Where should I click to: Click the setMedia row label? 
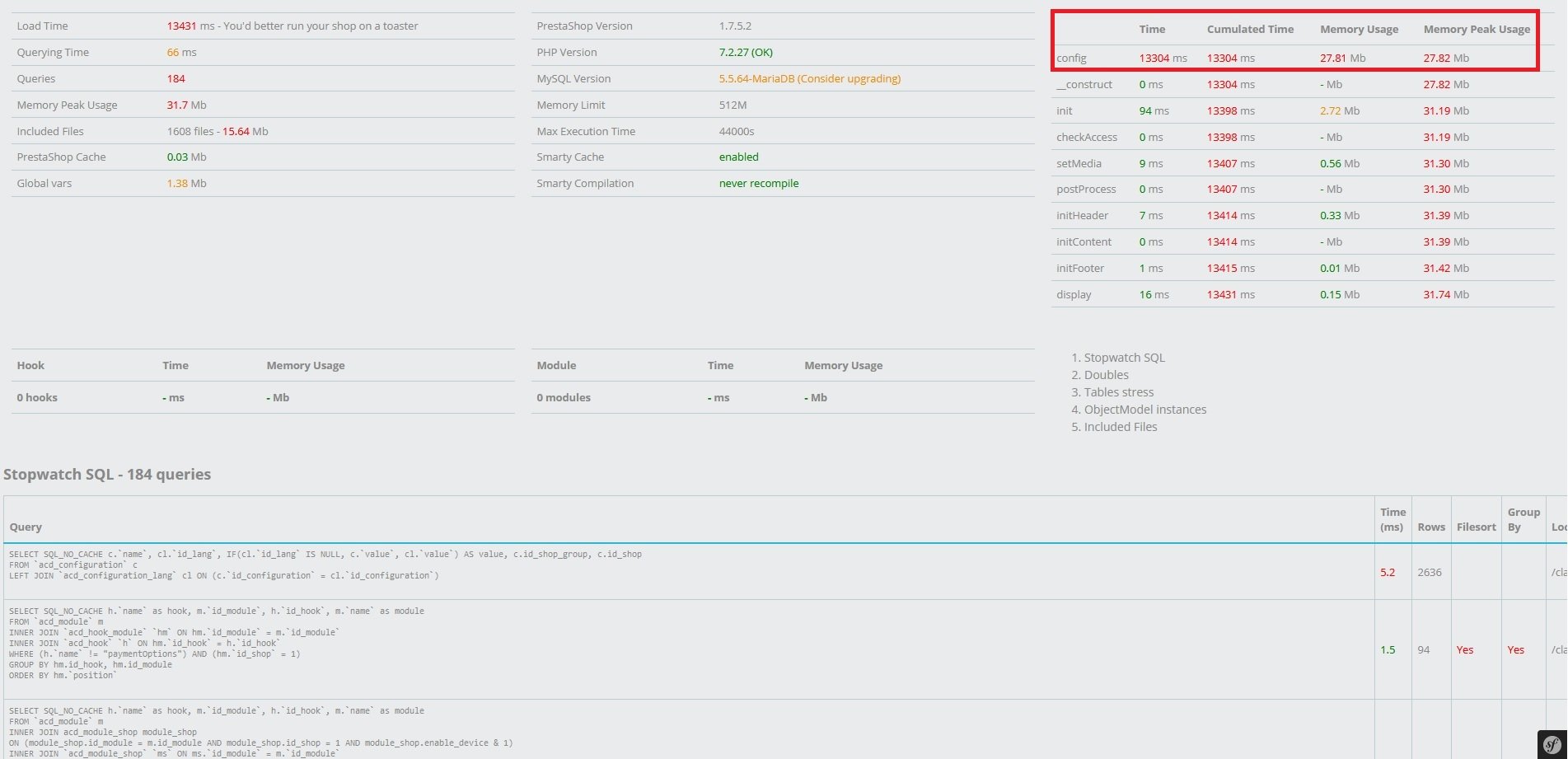(1079, 163)
